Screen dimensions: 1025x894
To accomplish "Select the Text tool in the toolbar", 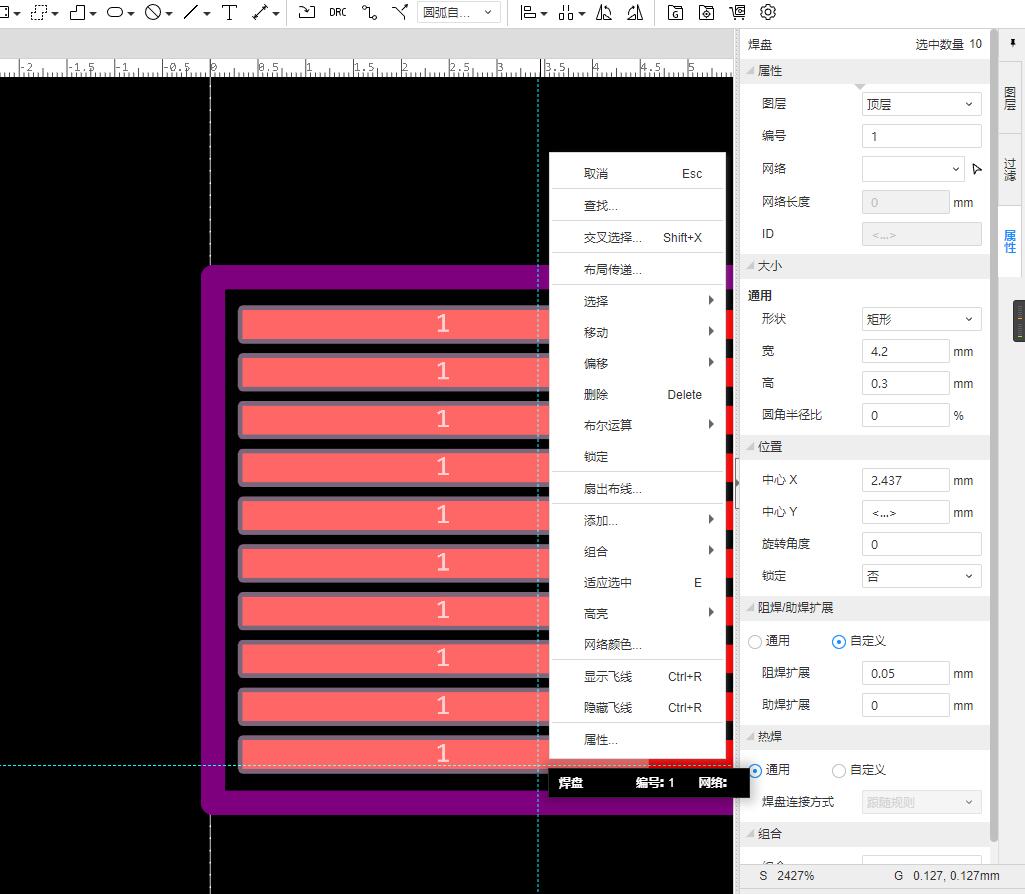I will (229, 13).
